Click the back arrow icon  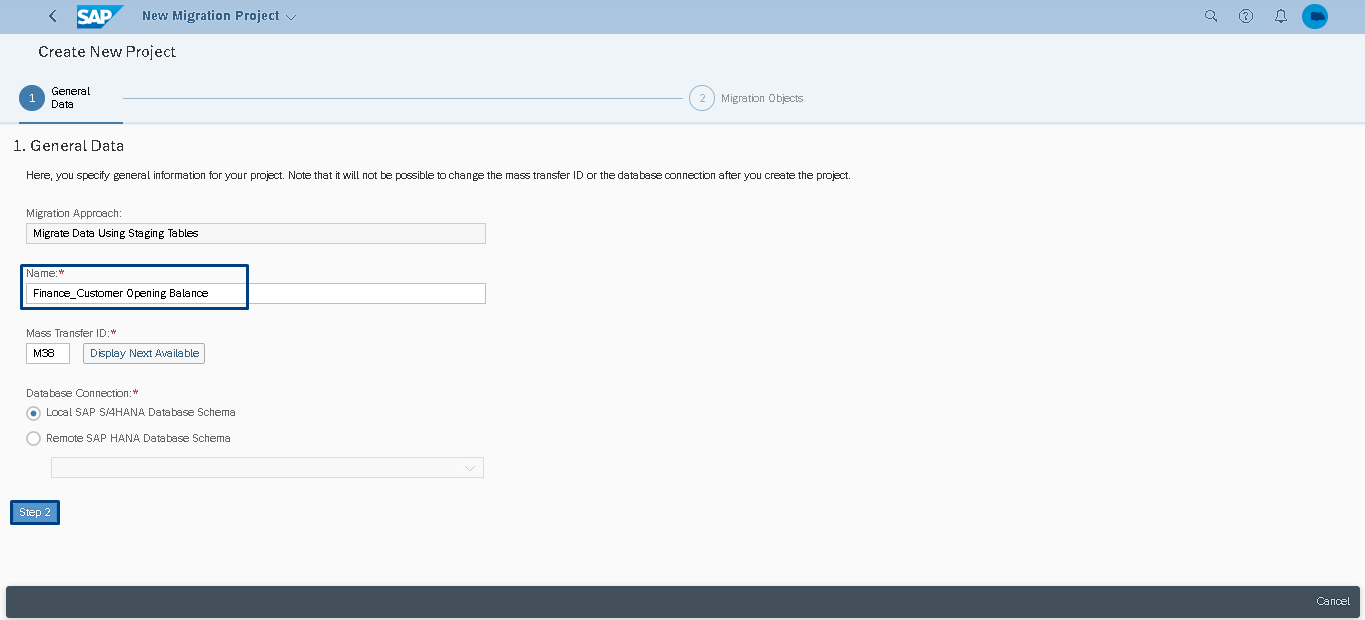53,16
